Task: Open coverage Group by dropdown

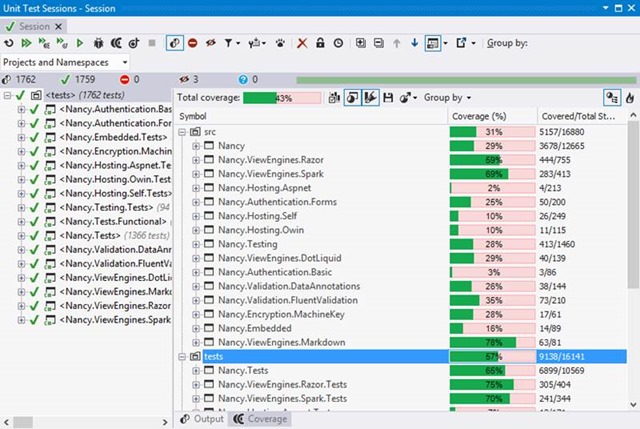Action: click(447, 98)
